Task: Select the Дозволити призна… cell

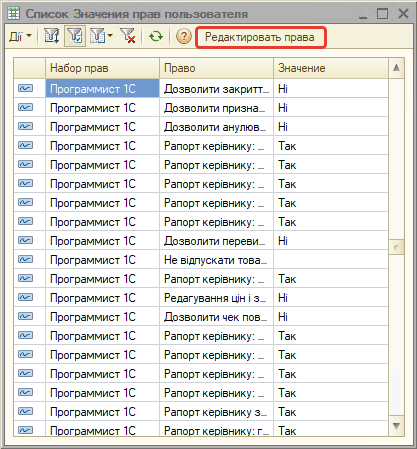Action: click(x=216, y=108)
